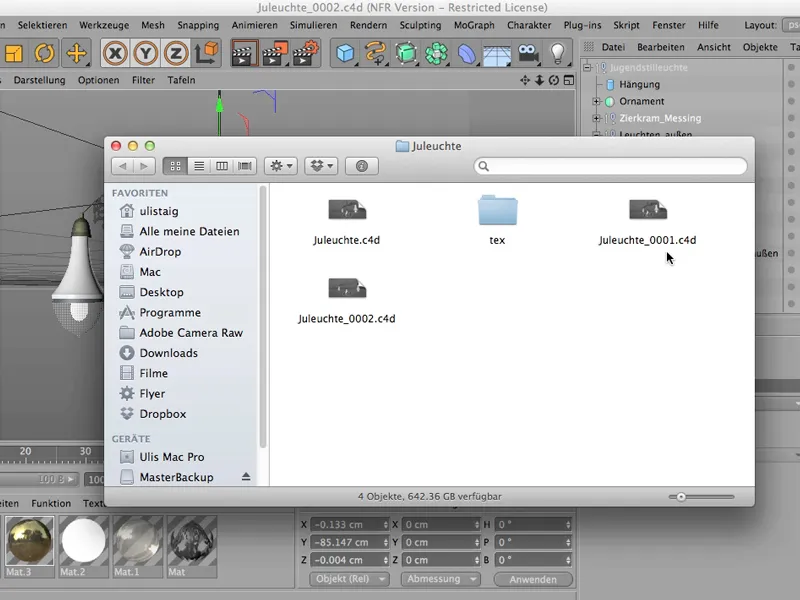Viewport: 800px width, 600px height.
Task: Open Selektieren menu
Action: (42, 25)
